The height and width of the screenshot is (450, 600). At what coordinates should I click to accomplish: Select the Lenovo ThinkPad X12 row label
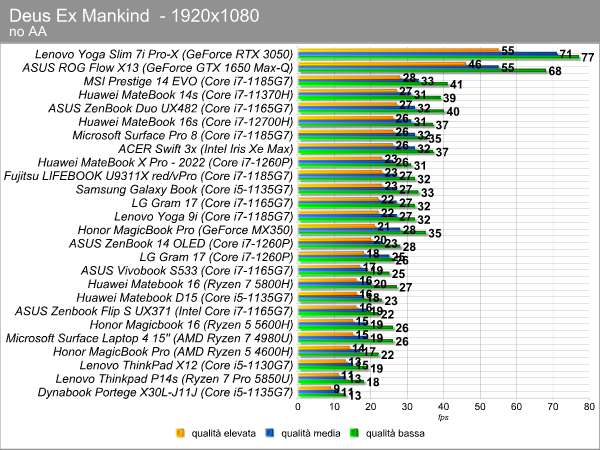pyautogui.click(x=186, y=365)
